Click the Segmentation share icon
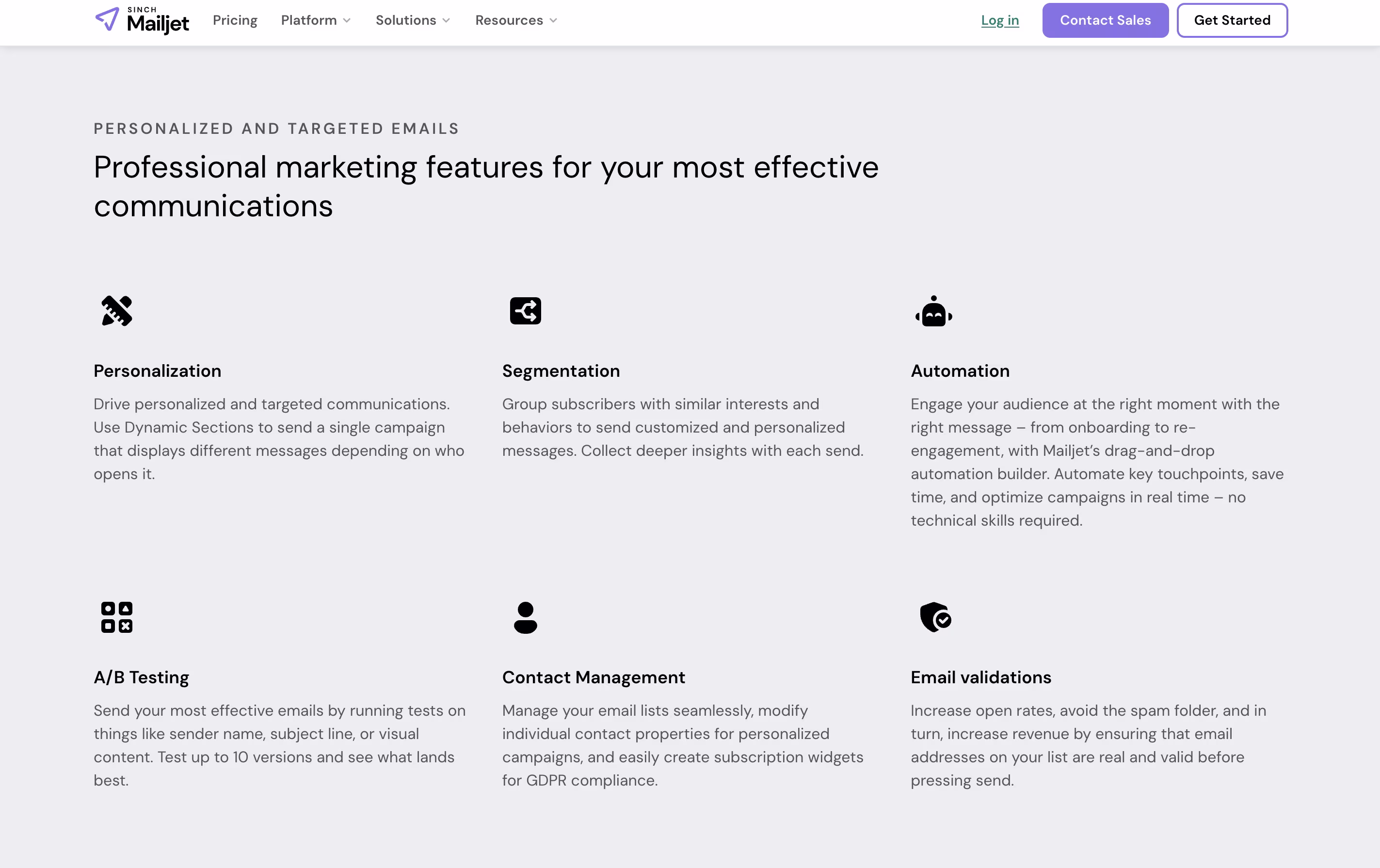 click(x=525, y=310)
